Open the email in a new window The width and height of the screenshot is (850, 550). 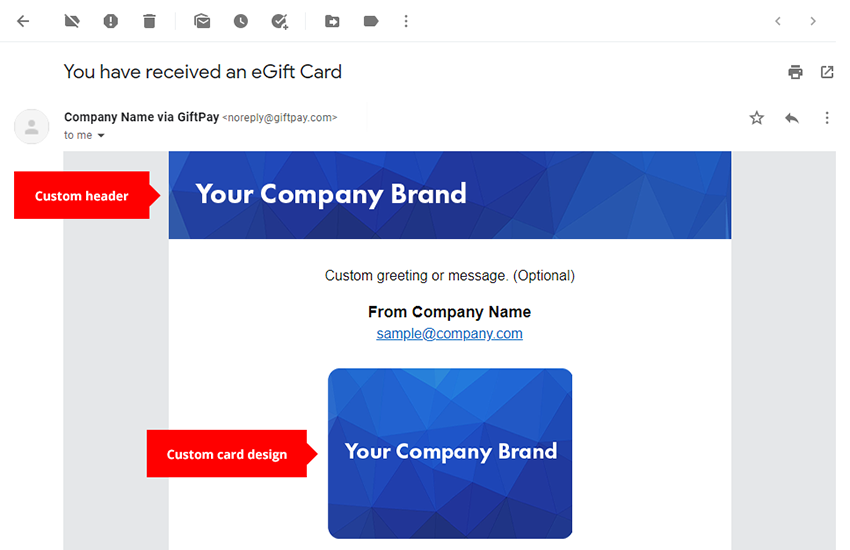[827, 72]
